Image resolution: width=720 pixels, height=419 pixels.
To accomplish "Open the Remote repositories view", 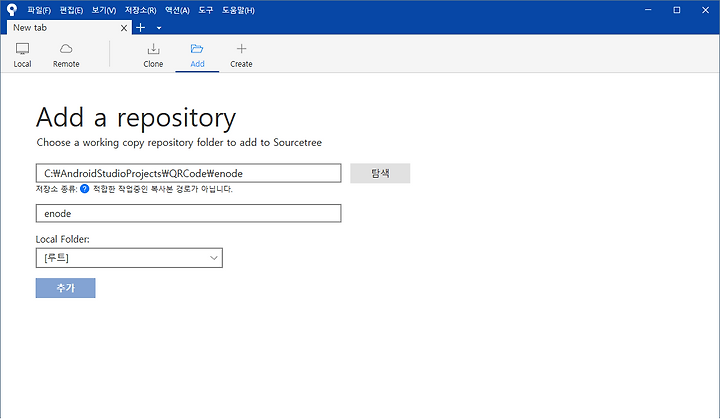I will point(66,55).
